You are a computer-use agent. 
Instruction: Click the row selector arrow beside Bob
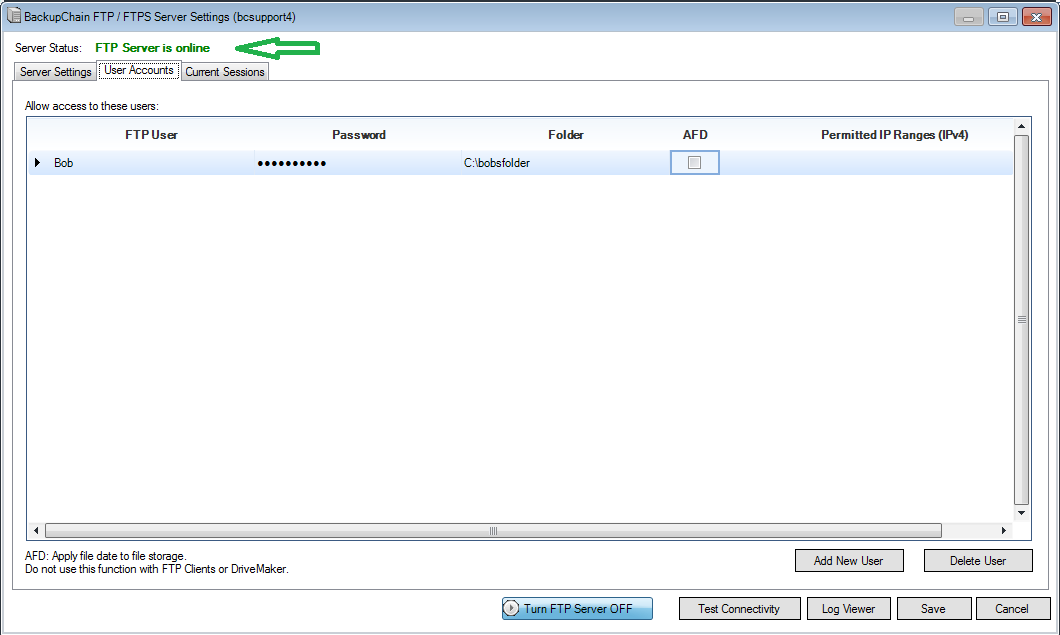coord(38,162)
